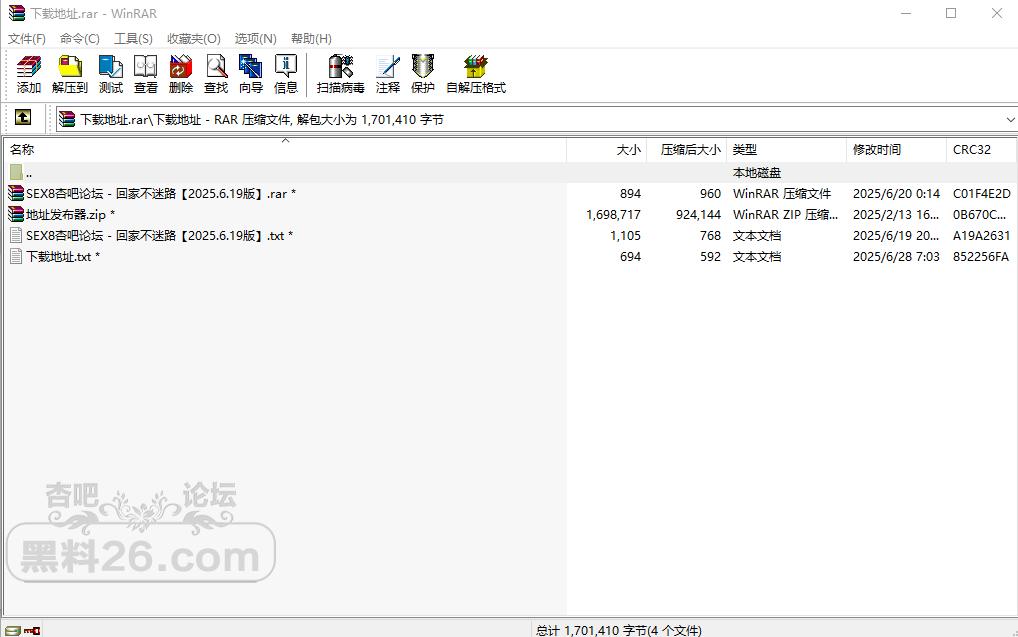Click the size value 1,698,717
This screenshot has height=637, width=1018.
614,214
